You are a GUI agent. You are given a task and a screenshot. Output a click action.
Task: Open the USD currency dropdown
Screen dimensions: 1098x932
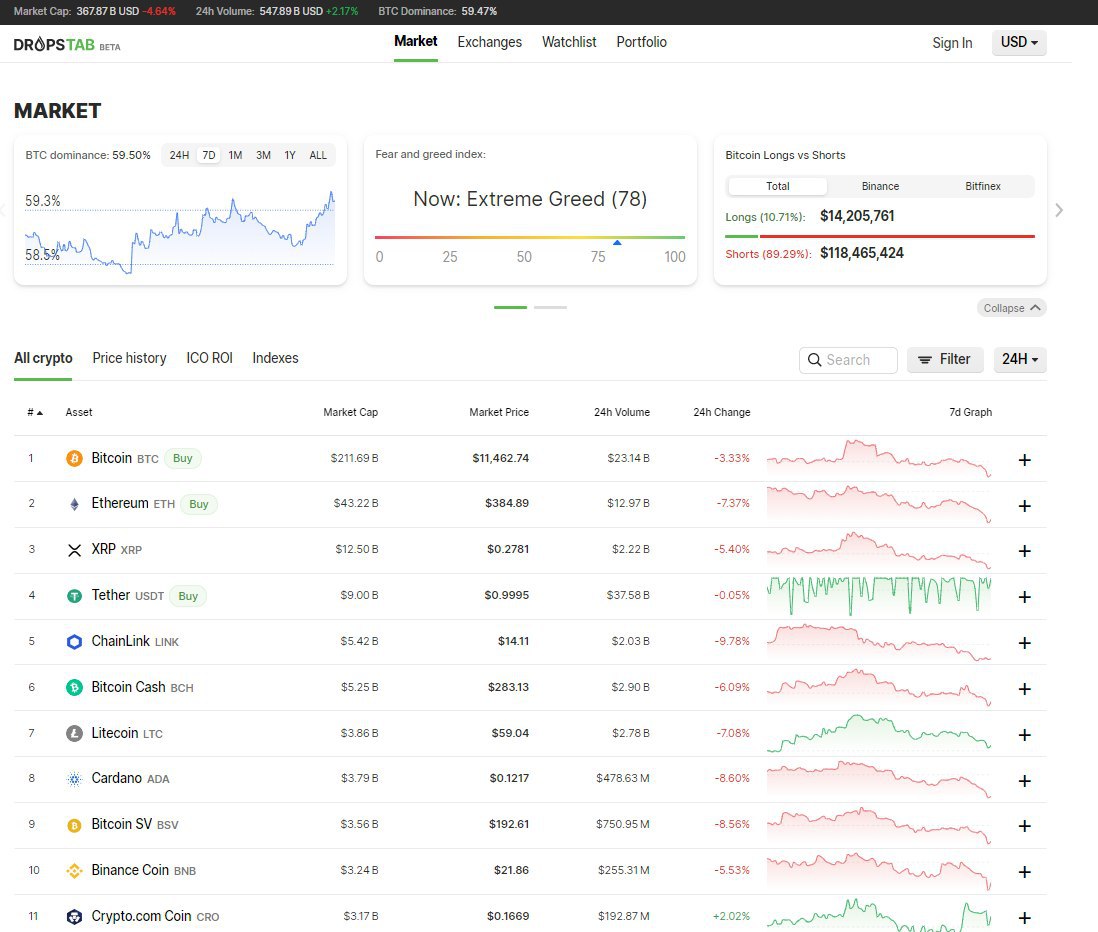tap(1019, 43)
